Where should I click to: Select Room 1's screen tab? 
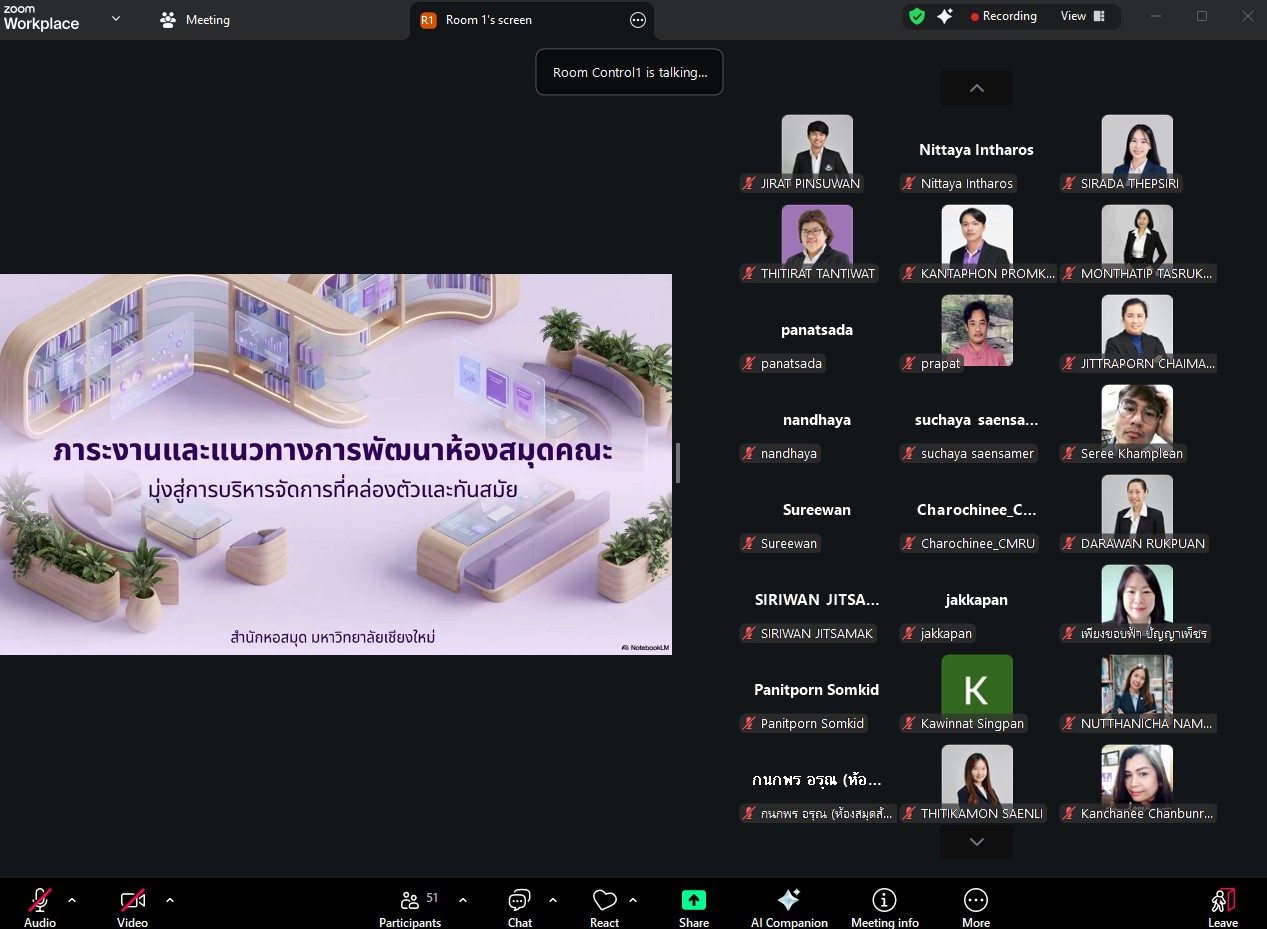click(488, 20)
